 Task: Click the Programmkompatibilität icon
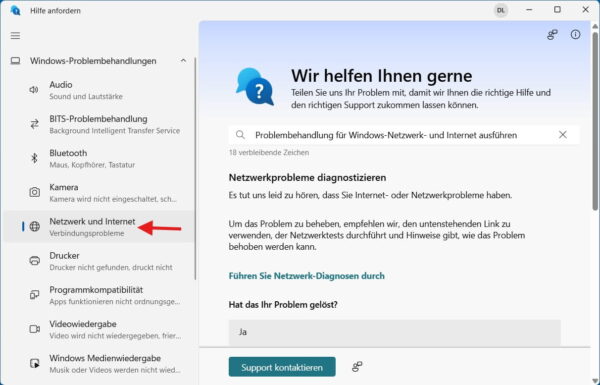34,295
